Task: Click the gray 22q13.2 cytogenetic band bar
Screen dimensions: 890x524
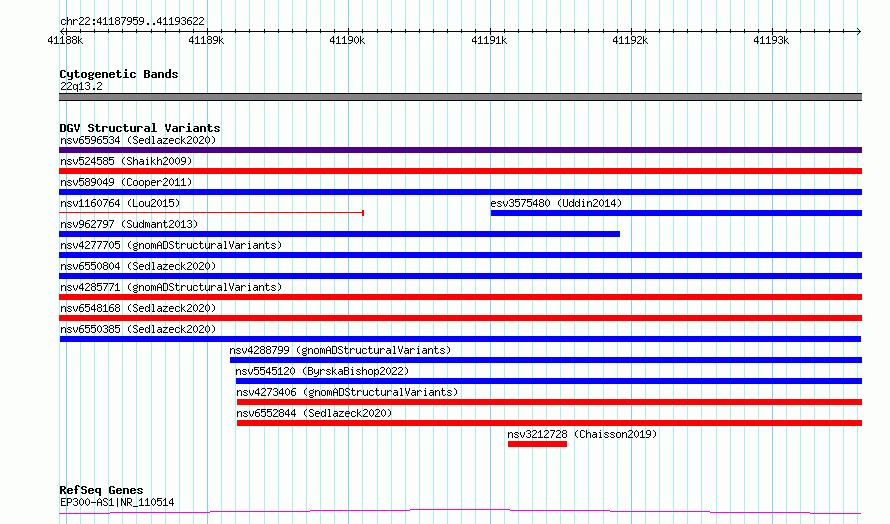Action: 460,97
